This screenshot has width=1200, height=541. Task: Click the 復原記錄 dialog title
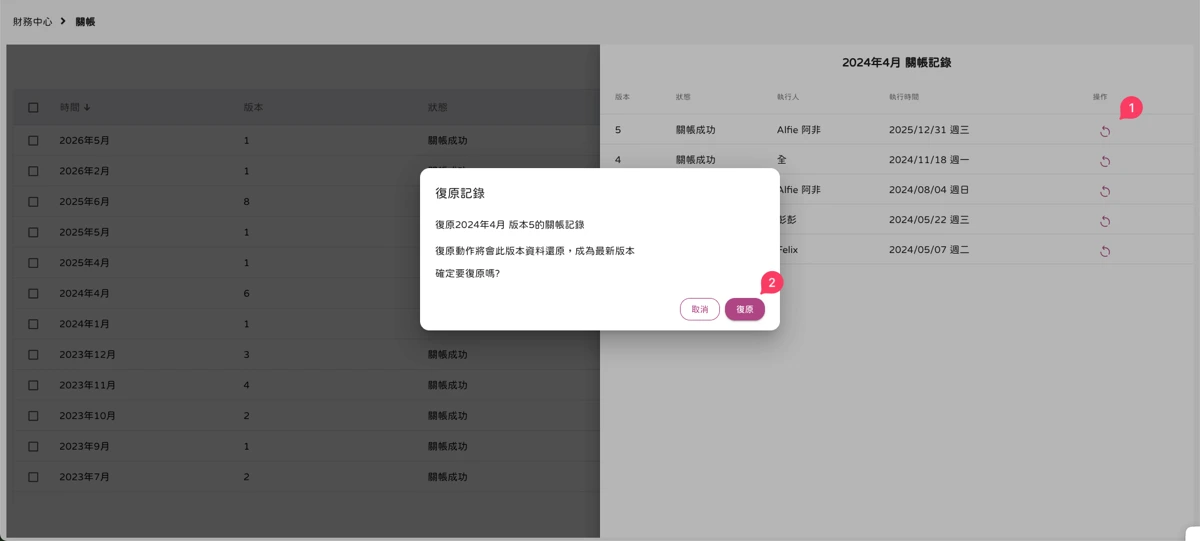[460, 193]
